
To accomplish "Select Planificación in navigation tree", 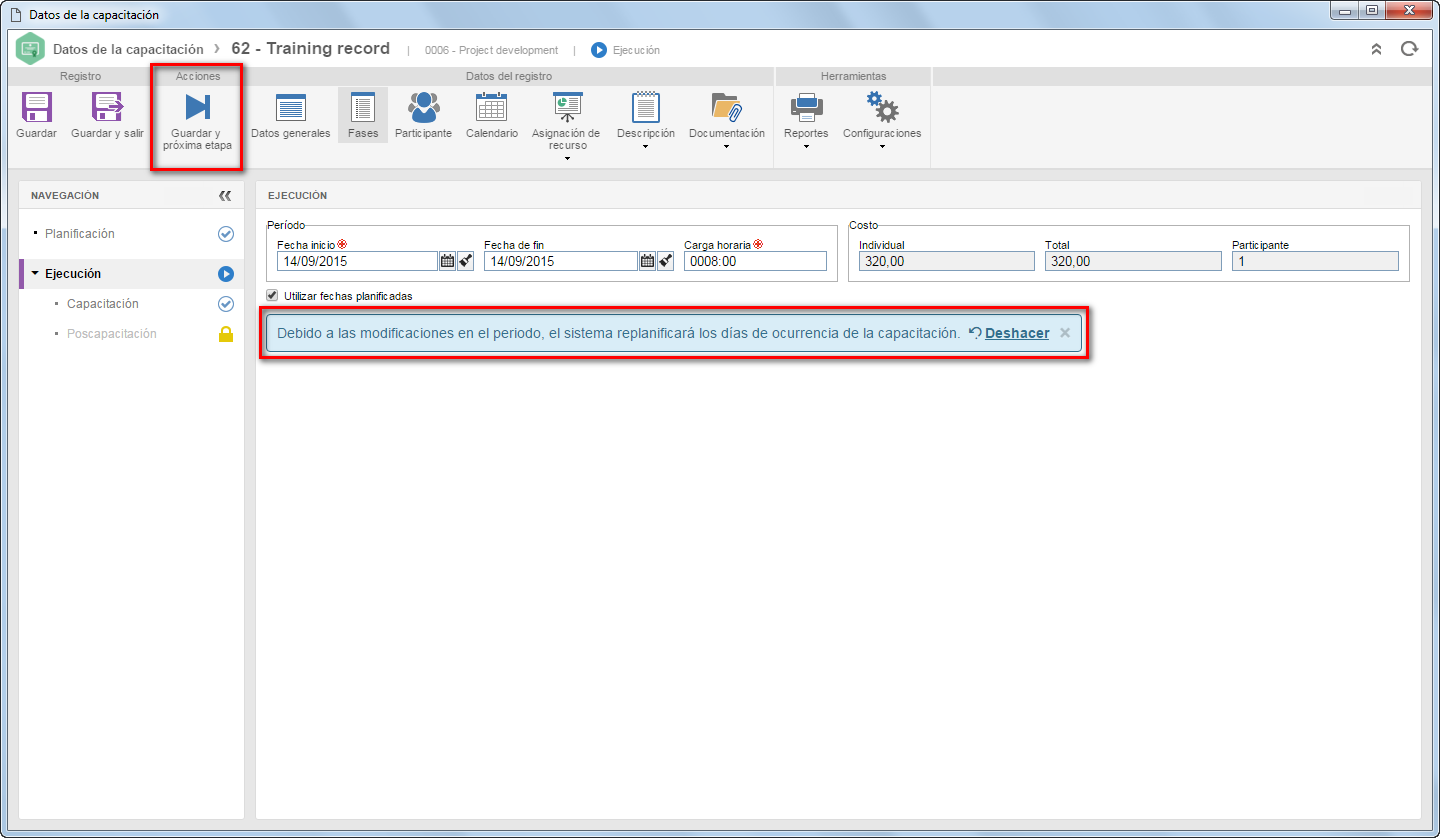I will 80,234.
